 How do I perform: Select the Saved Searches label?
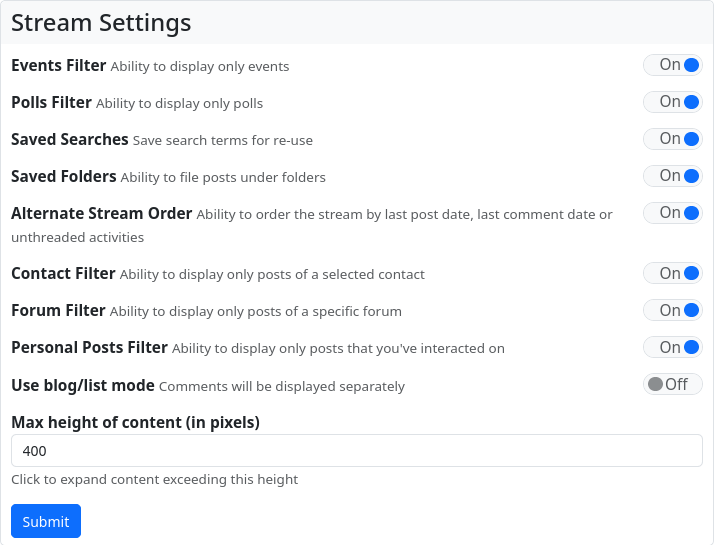pos(70,139)
